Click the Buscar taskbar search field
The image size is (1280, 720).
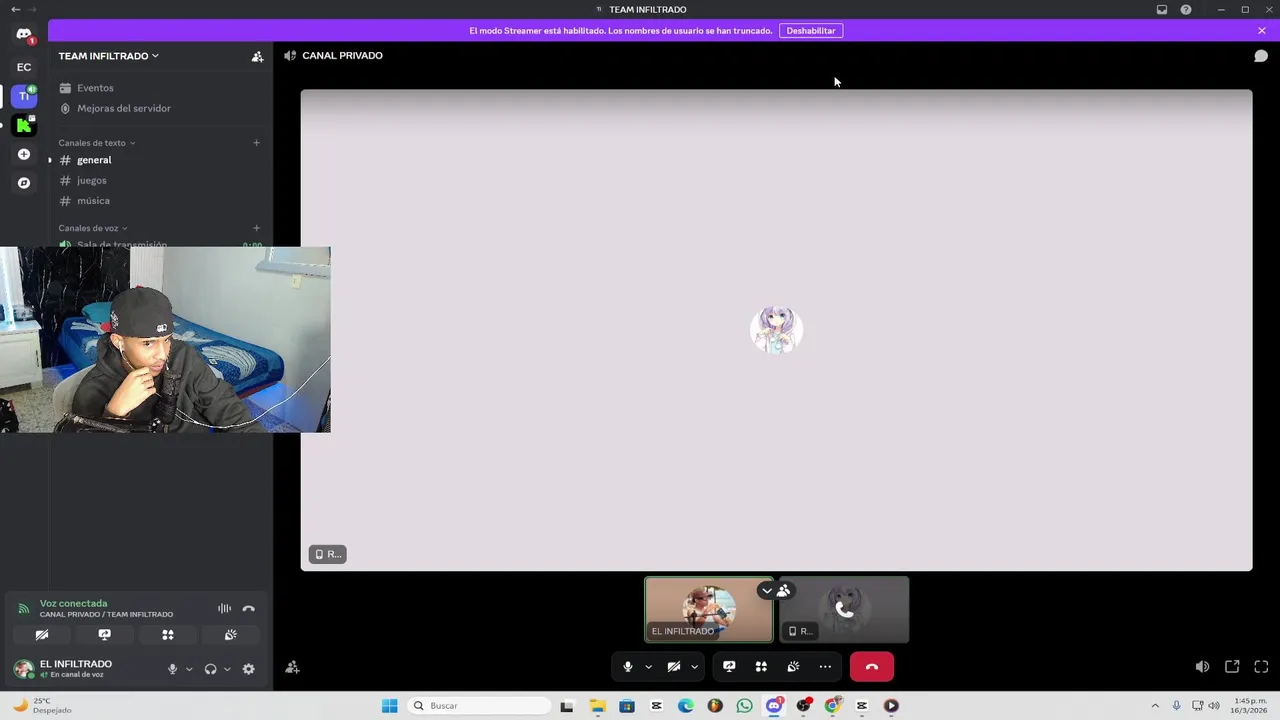click(480, 706)
